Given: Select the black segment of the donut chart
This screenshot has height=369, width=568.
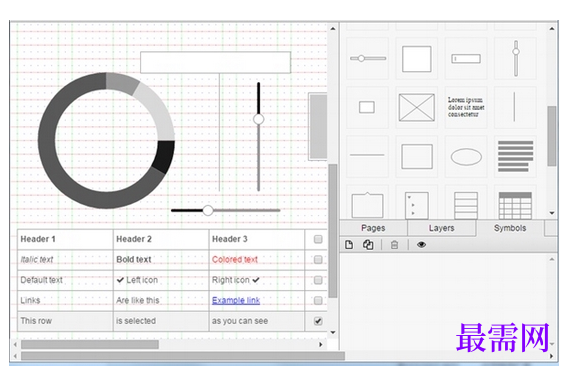Looking at the screenshot, I should (x=164, y=156).
